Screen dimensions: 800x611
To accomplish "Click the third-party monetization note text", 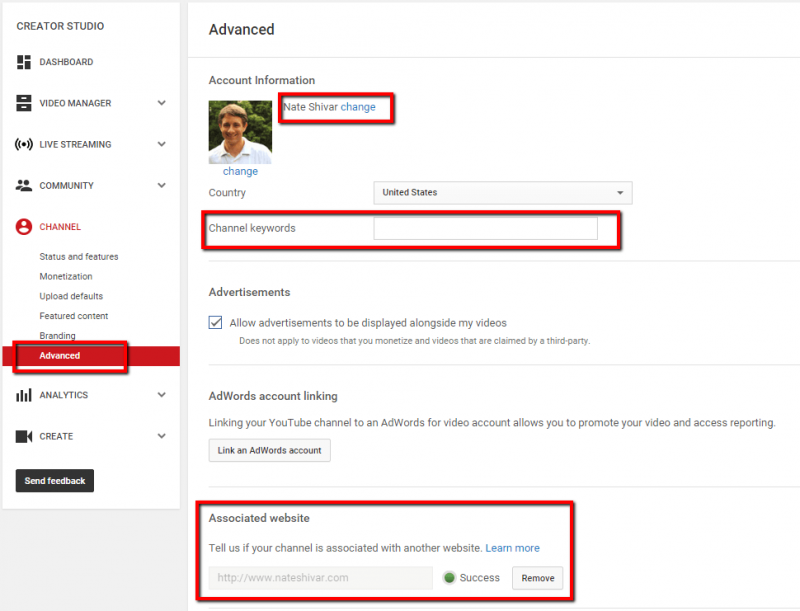I will pos(414,341).
